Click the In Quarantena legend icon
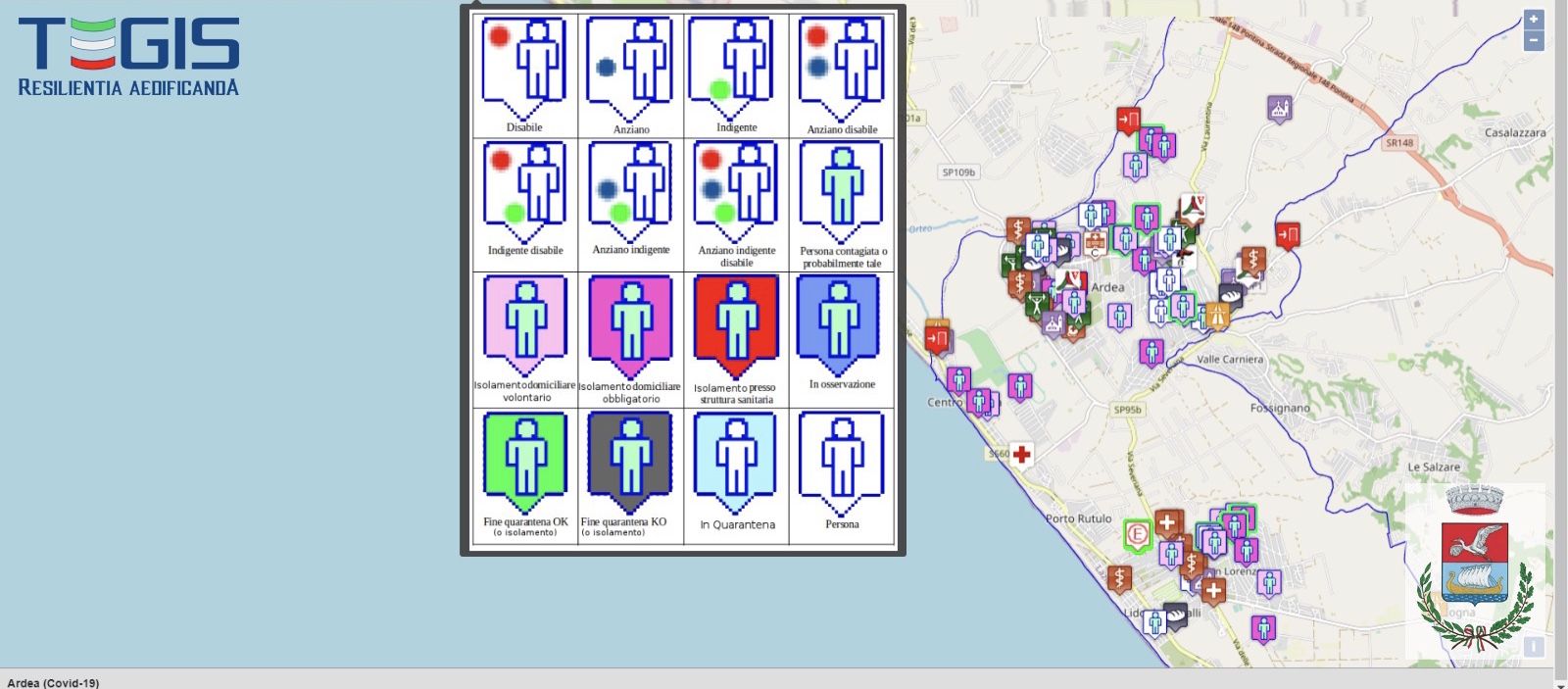 coord(736,461)
